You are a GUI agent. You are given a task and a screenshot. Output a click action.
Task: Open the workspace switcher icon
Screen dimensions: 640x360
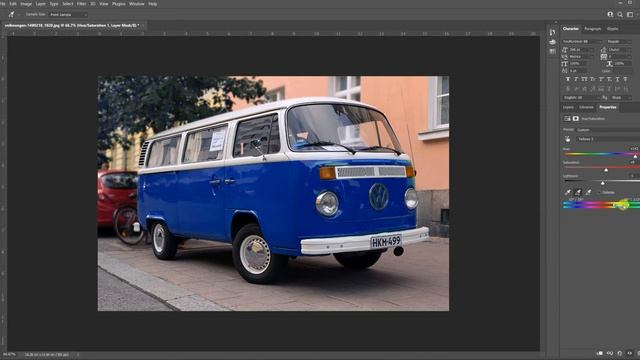[x=630, y=14]
